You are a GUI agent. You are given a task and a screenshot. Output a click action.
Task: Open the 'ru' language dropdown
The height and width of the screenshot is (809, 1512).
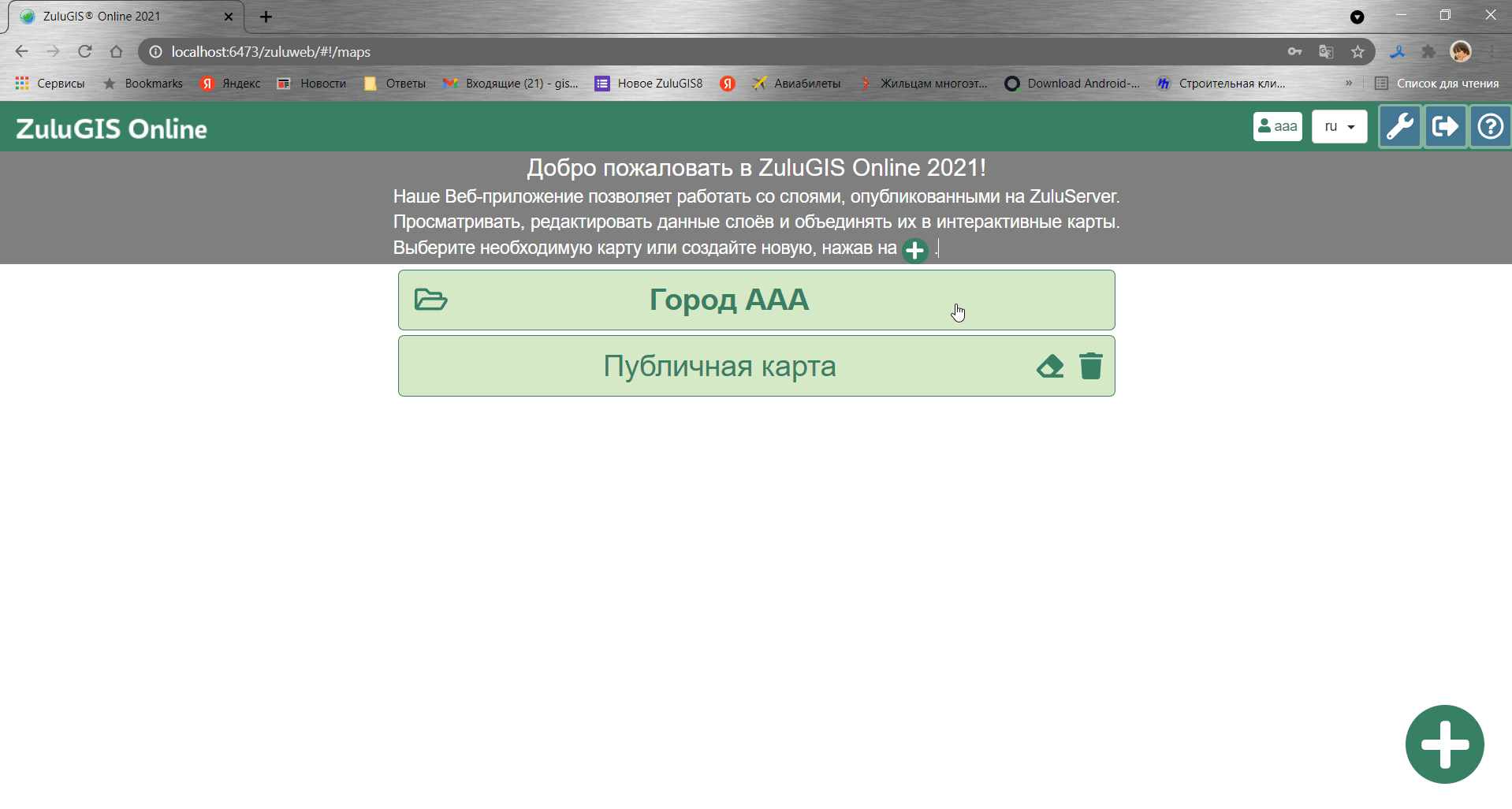tap(1339, 126)
